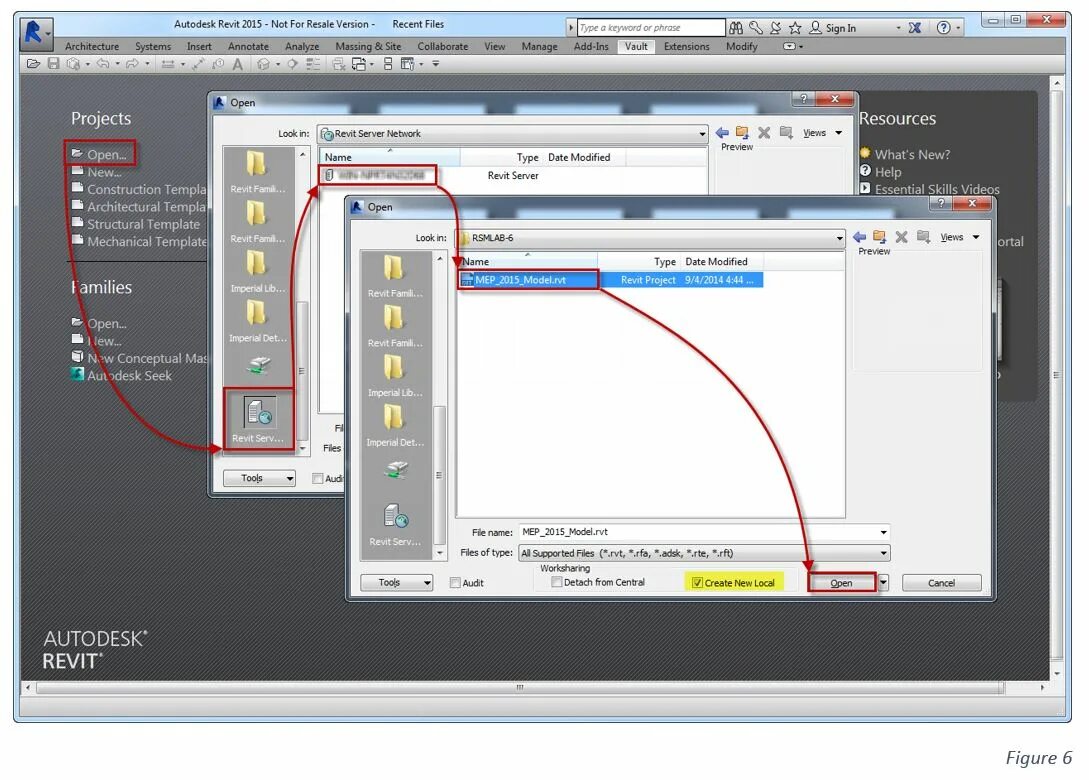Click the up-one-level folder icon in front Open dialog

[879, 237]
